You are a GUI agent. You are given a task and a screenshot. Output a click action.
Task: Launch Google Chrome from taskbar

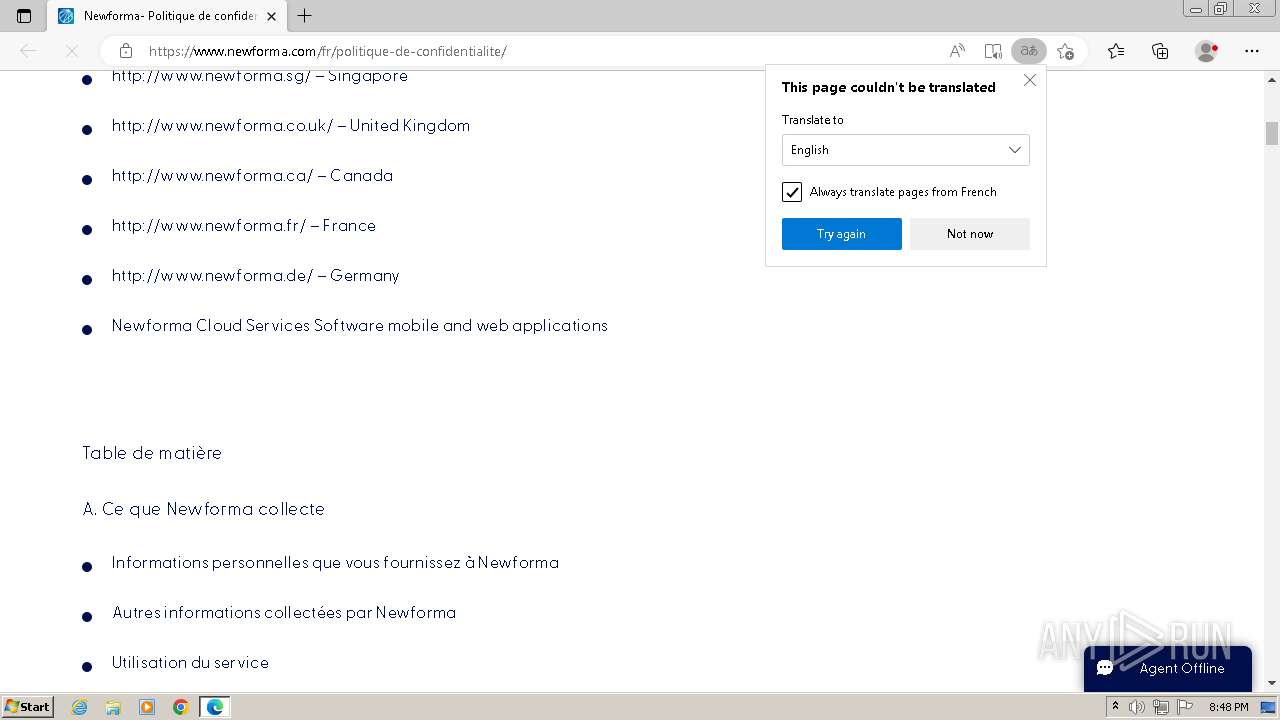point(181,707)
